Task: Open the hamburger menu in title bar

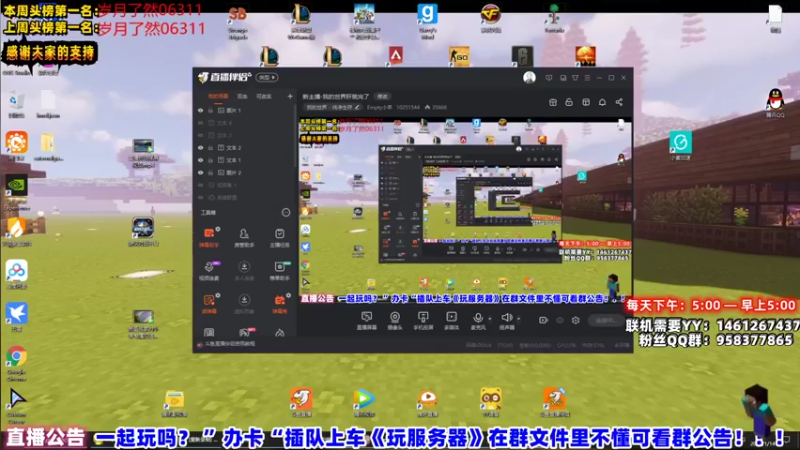Action: 587,78
